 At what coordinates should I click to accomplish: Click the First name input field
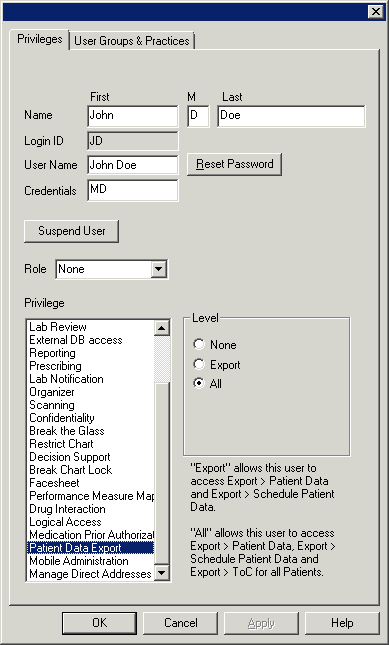click(133, 116)
